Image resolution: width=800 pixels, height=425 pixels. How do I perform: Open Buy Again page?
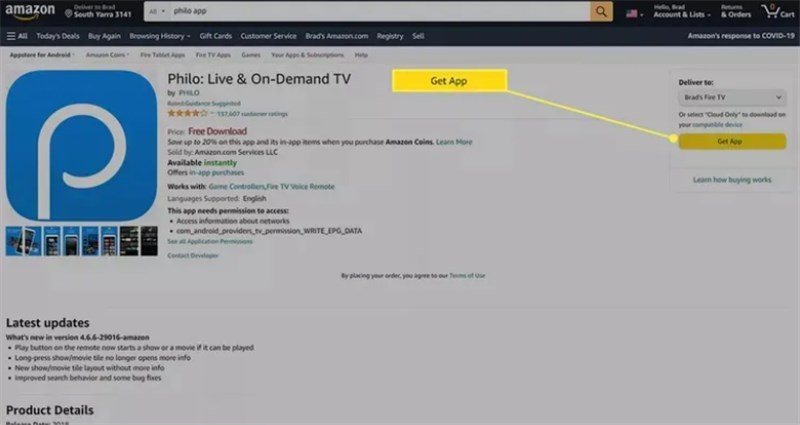[x=104, y=36]
